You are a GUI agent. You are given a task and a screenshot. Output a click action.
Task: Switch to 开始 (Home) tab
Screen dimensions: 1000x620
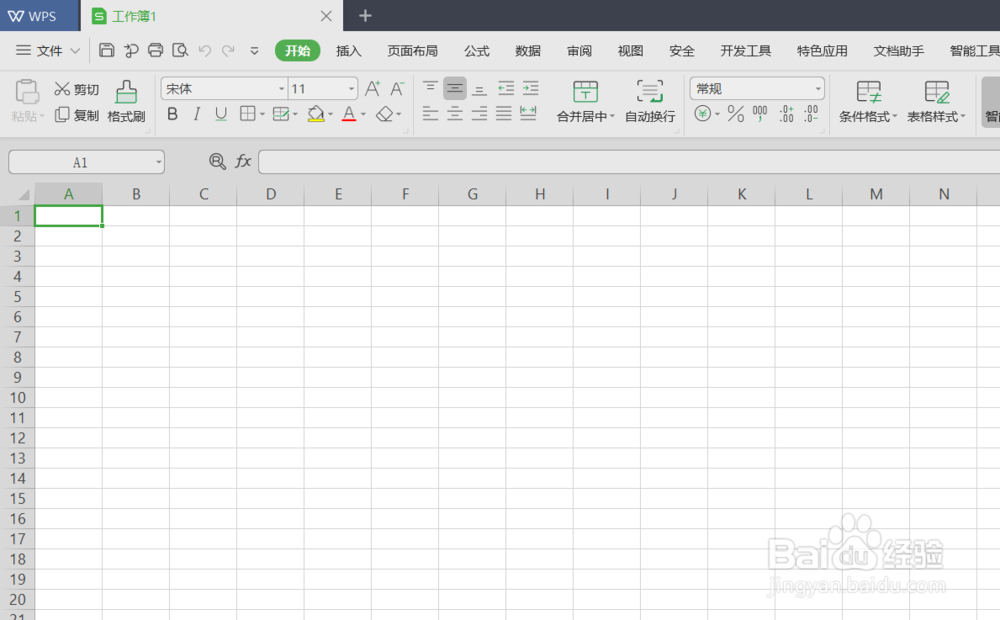pyautogui.click(x=297, y=50)
